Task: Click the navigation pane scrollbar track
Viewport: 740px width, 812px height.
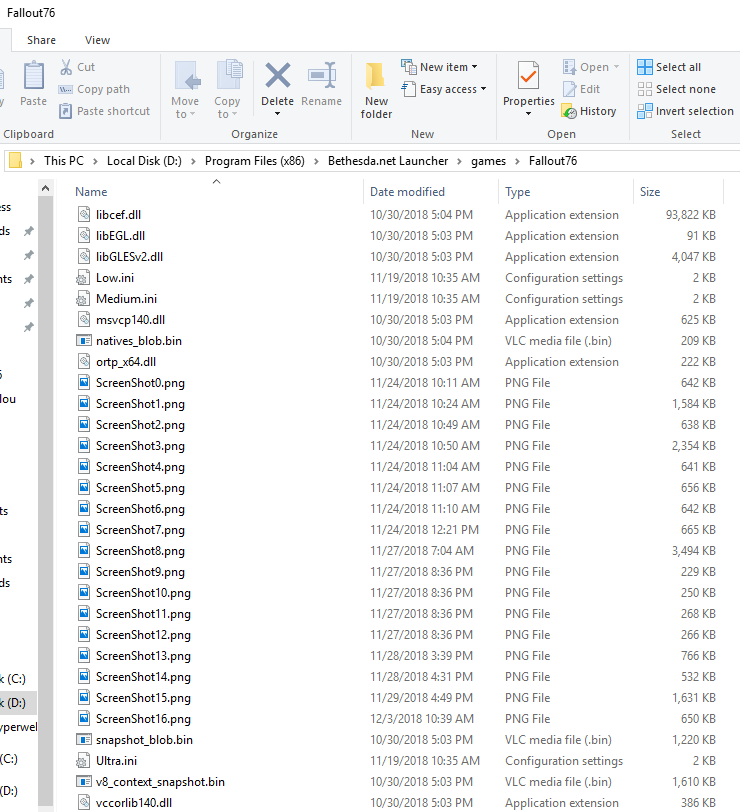Action: 46,501
